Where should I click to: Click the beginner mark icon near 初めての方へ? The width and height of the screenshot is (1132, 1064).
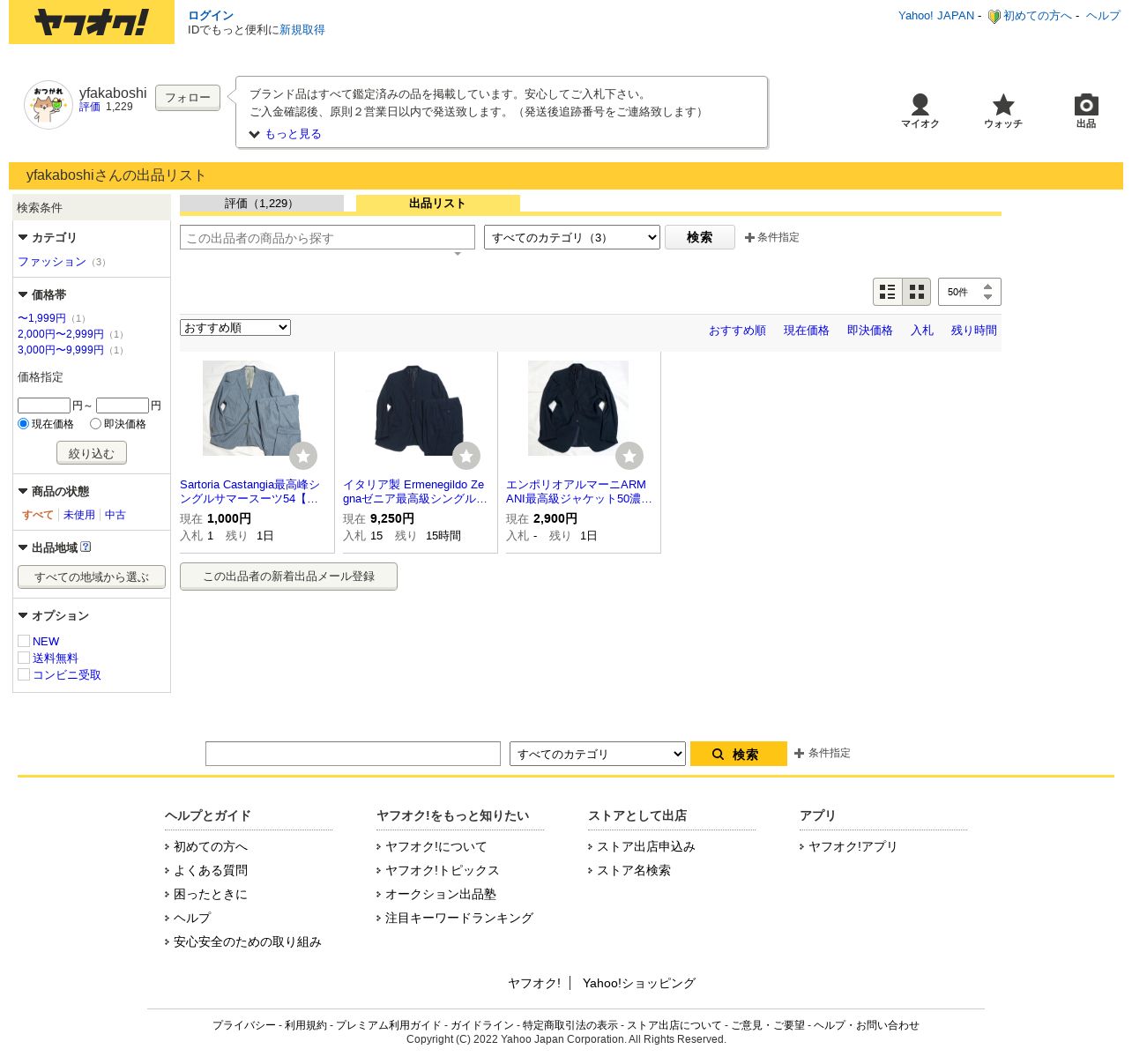pos(994,16)
